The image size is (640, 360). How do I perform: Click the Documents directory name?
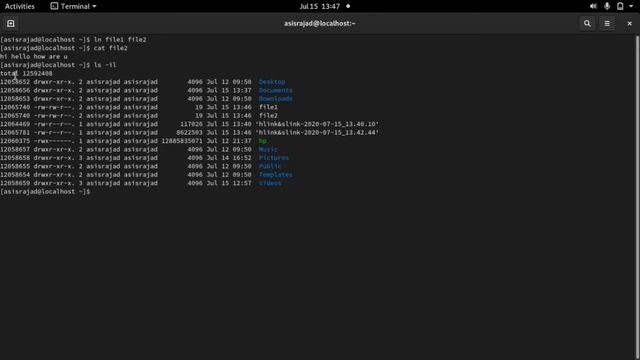tap(276, 90)
